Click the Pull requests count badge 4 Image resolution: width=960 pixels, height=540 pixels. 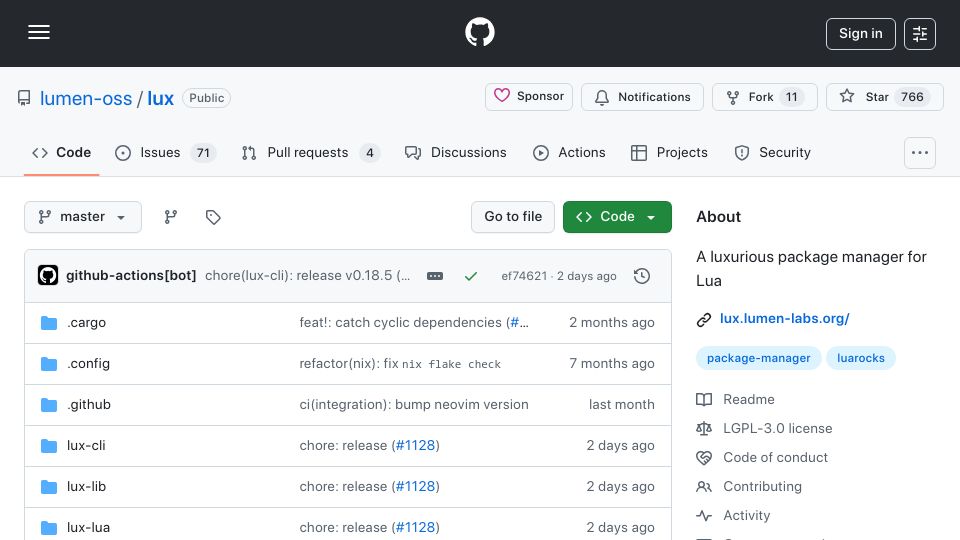370,153
